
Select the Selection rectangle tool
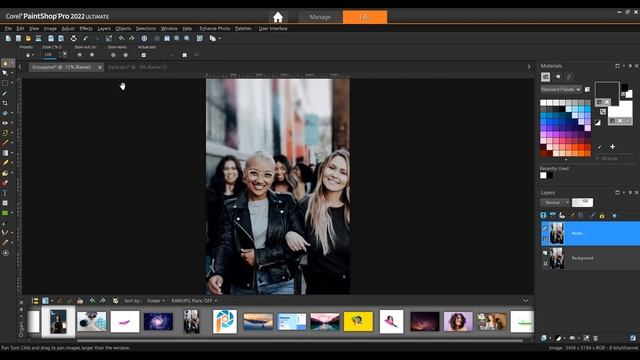pyautogui.click(x=5, y=83)
